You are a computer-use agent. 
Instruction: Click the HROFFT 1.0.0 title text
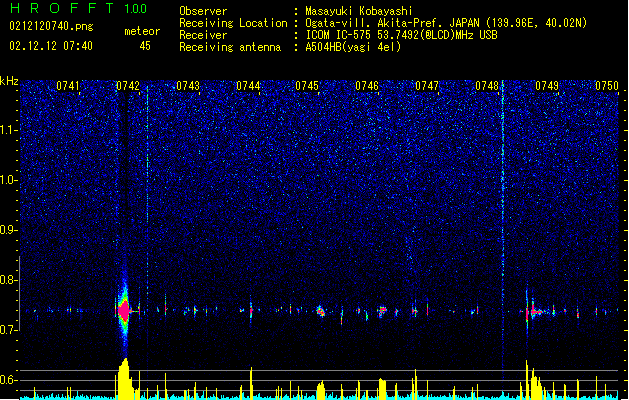(x=78, y=8)
